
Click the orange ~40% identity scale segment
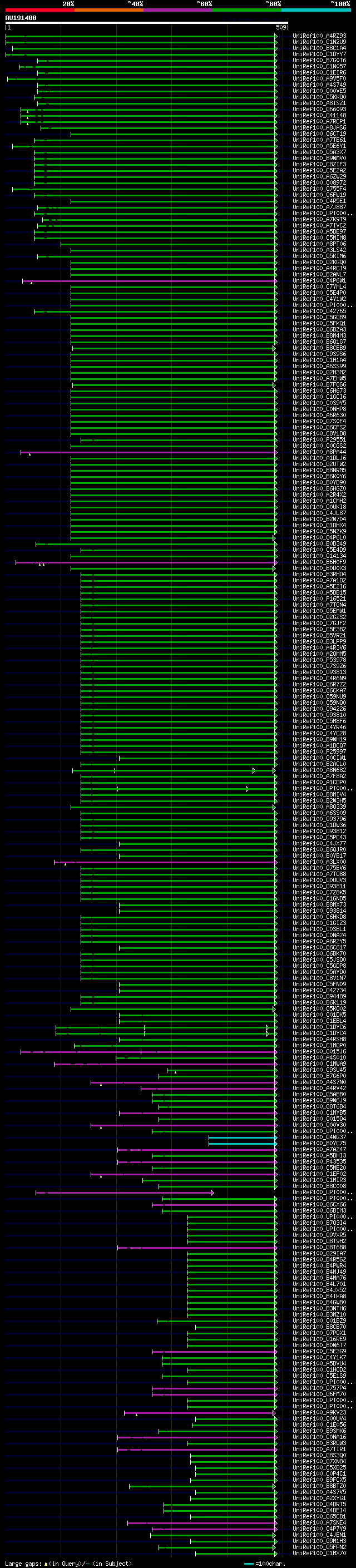[109, 10]
